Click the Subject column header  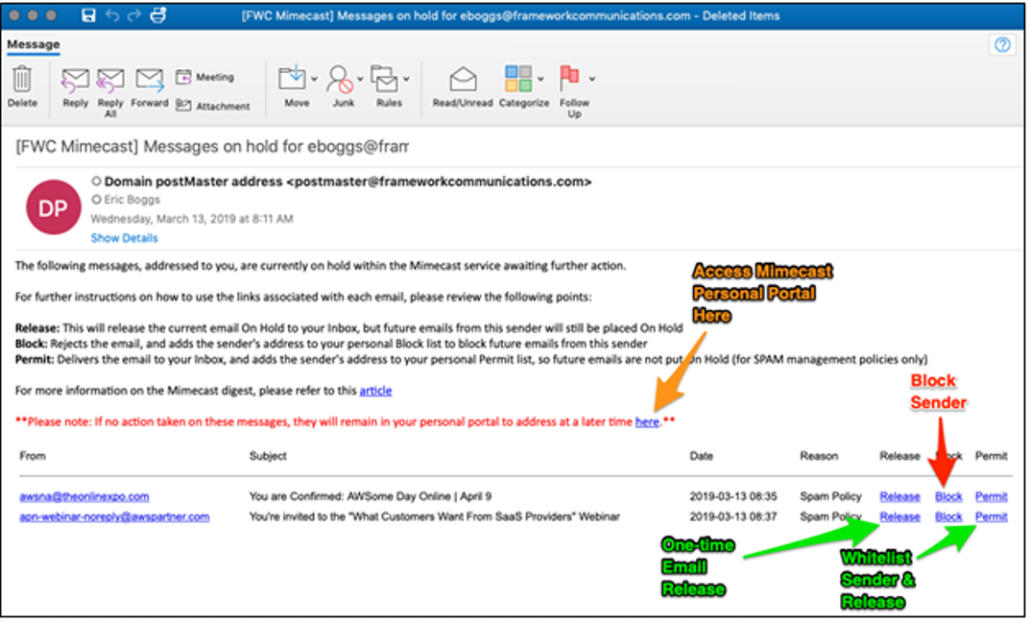[x=268, y=455]
